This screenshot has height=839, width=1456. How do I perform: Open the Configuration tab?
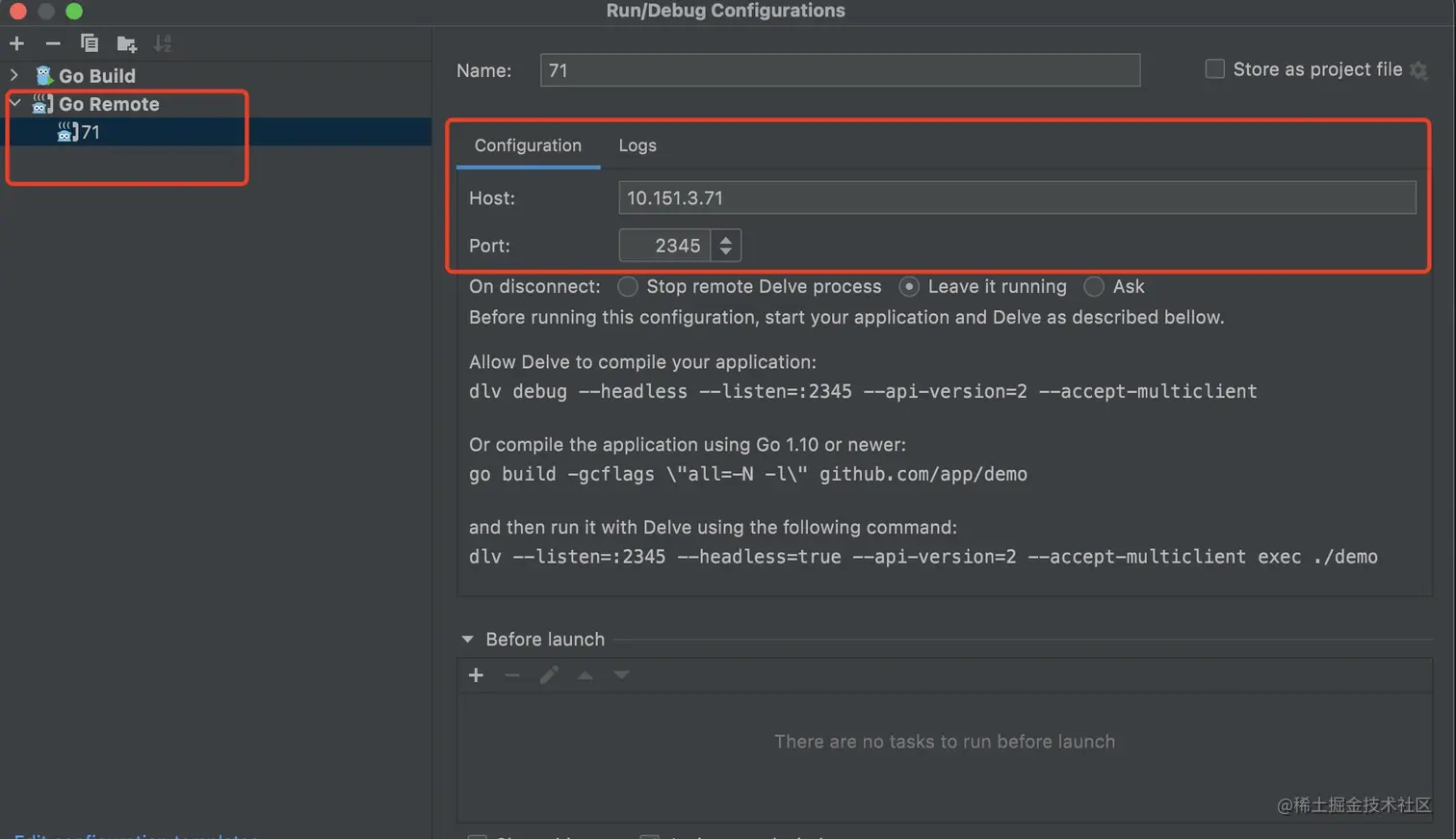(528, 145)
